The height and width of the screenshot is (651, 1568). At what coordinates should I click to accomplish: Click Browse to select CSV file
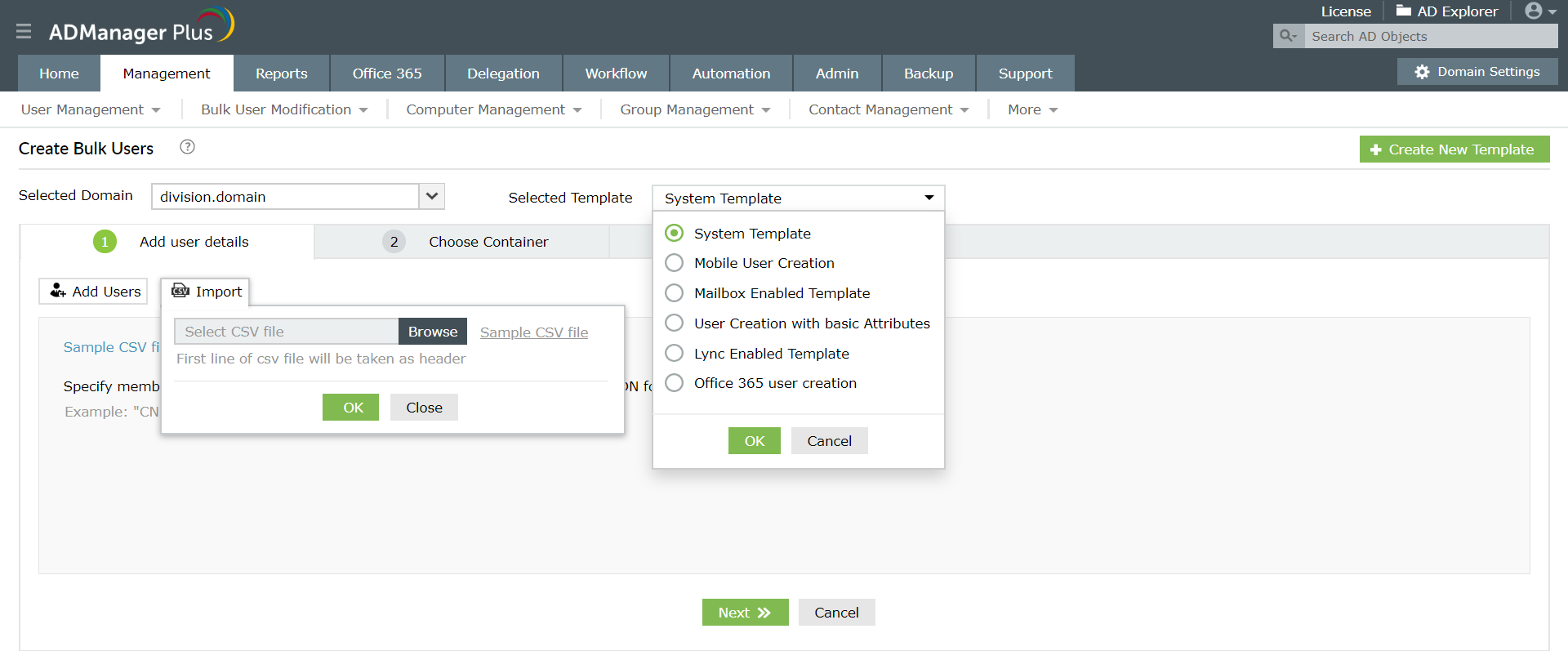(x=433, y=332)
